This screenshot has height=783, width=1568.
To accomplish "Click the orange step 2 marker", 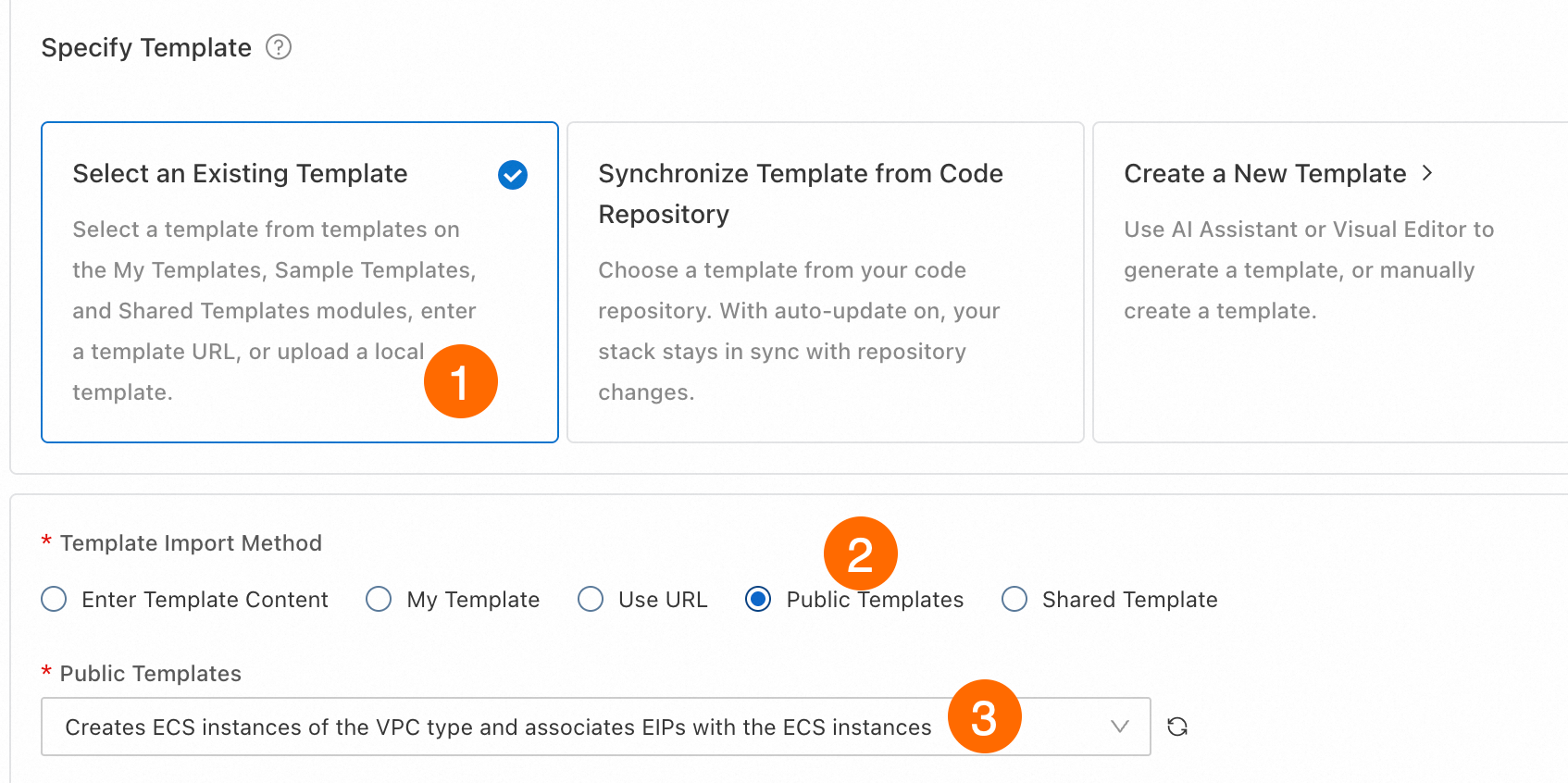I will click(860, 553).
